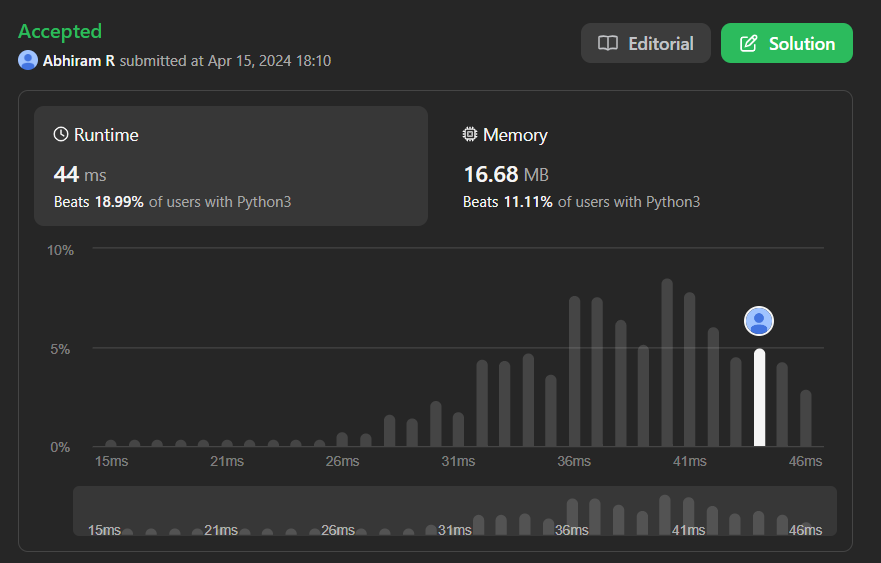Click the mini overview chart range slider
The image size is (881, 563).
(455, 511)
